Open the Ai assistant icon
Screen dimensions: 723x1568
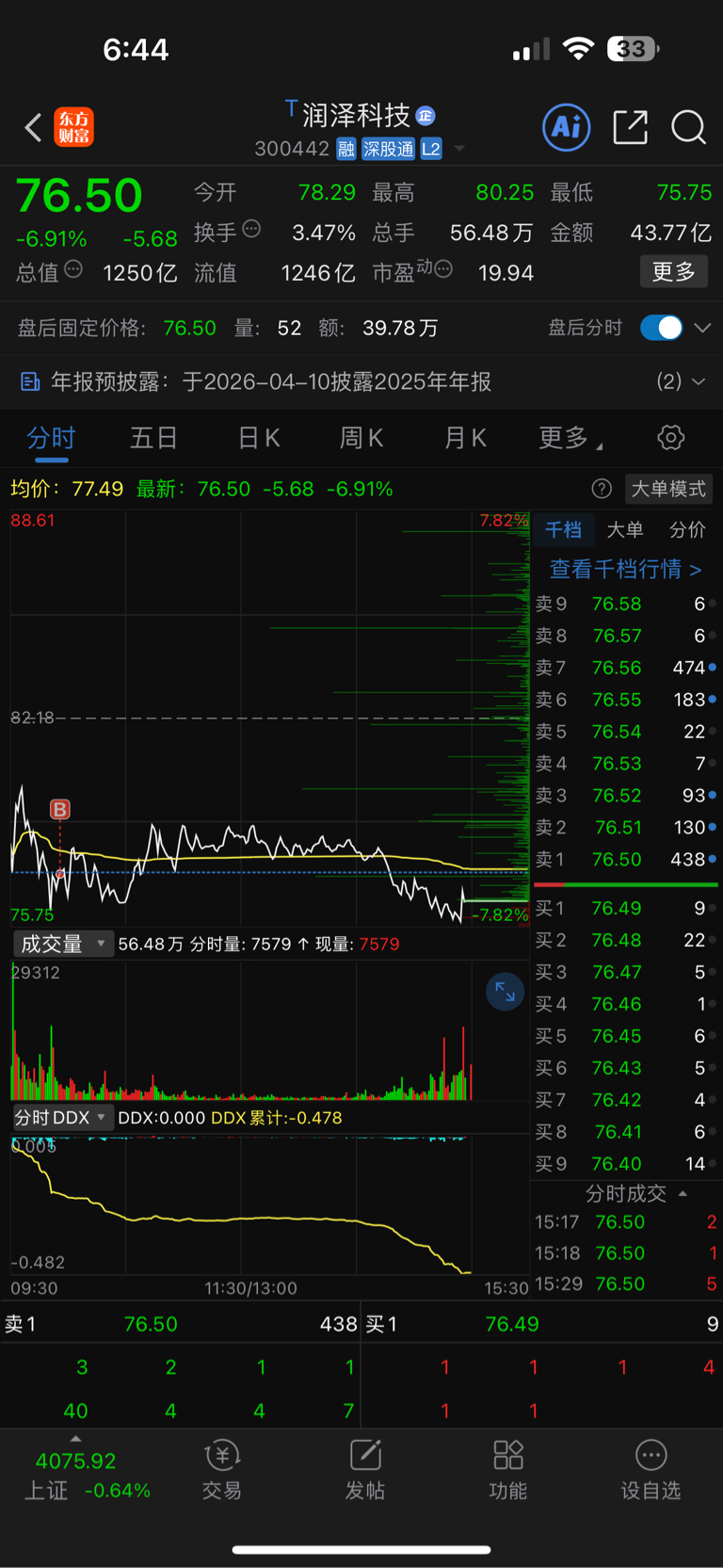click(567, 127)
